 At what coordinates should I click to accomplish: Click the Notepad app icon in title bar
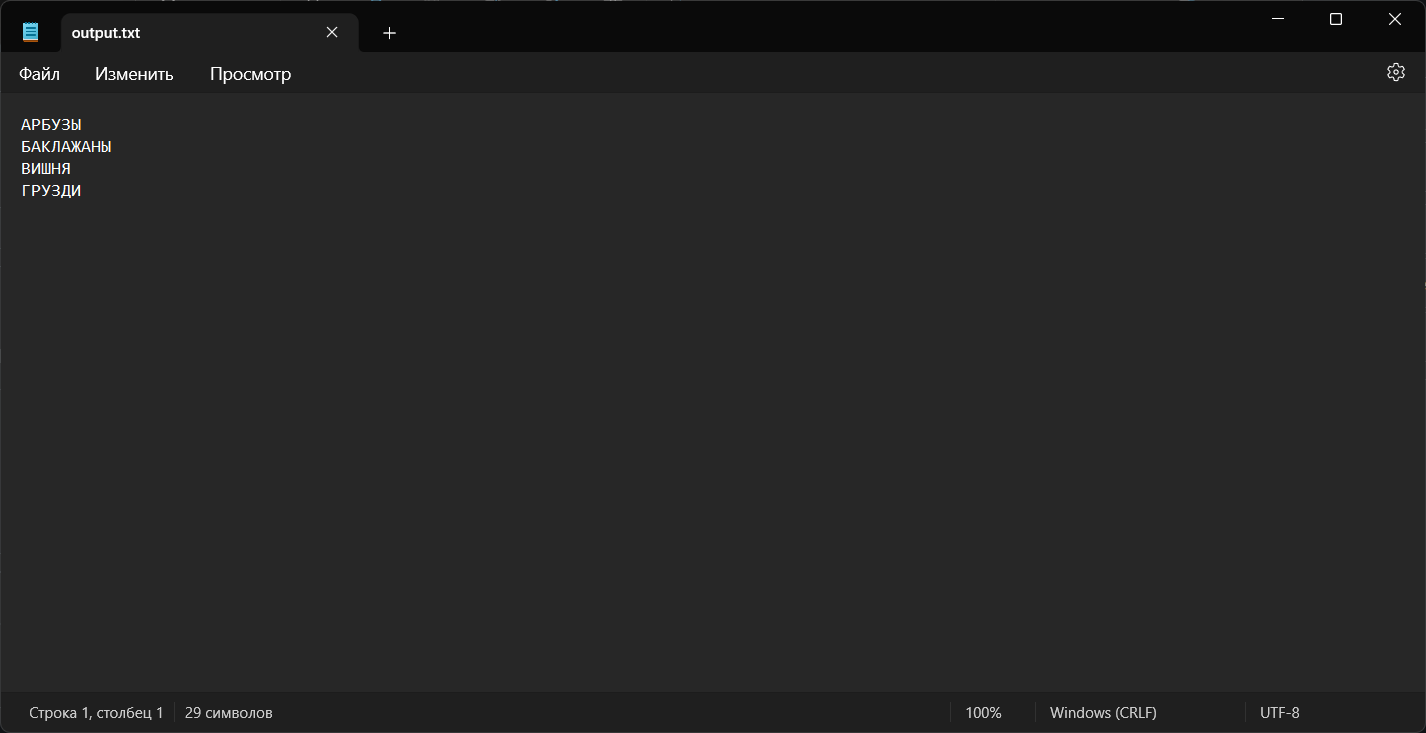pos(31,33)
